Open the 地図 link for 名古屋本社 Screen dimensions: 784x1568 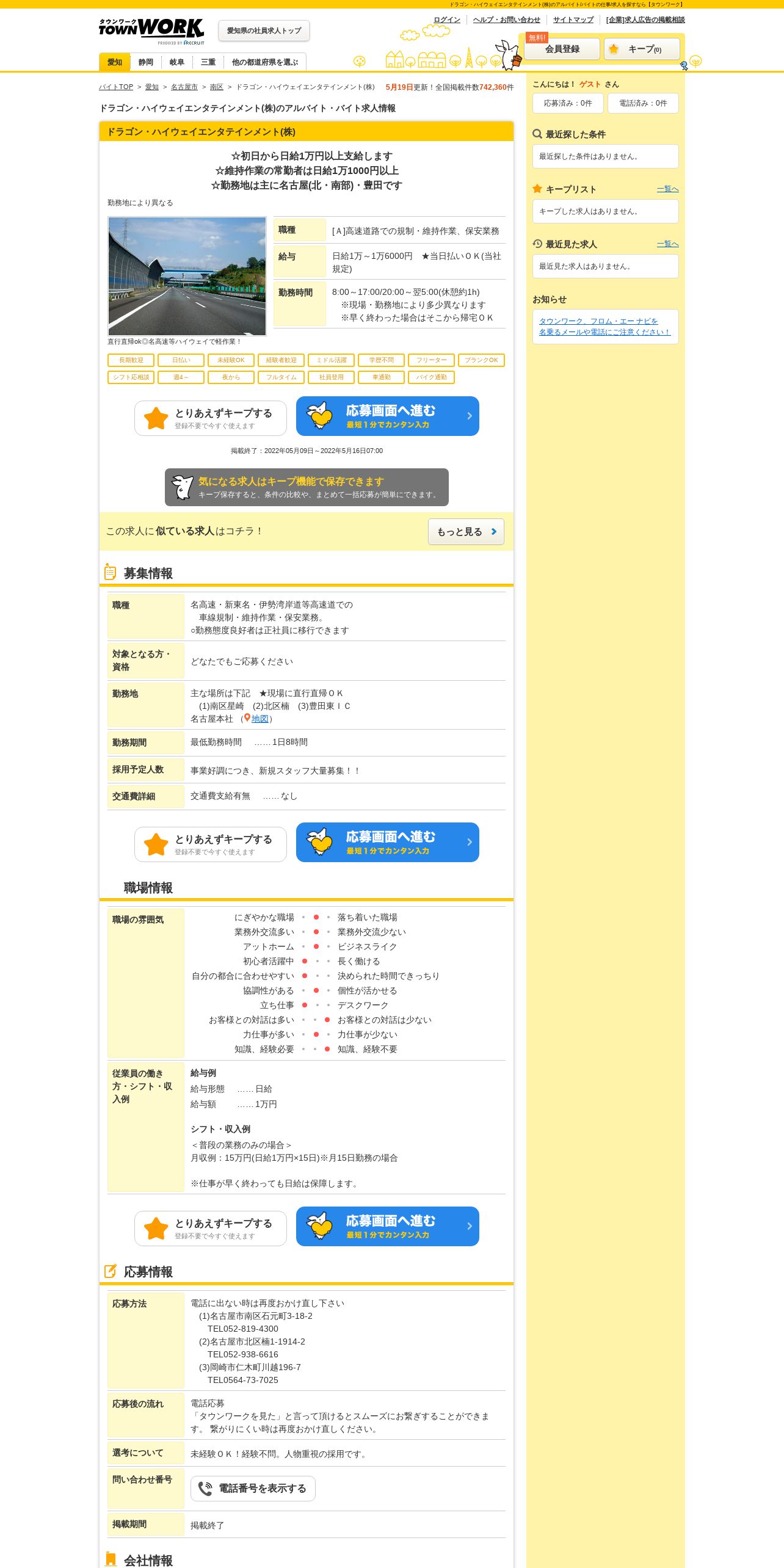point(260,719)
